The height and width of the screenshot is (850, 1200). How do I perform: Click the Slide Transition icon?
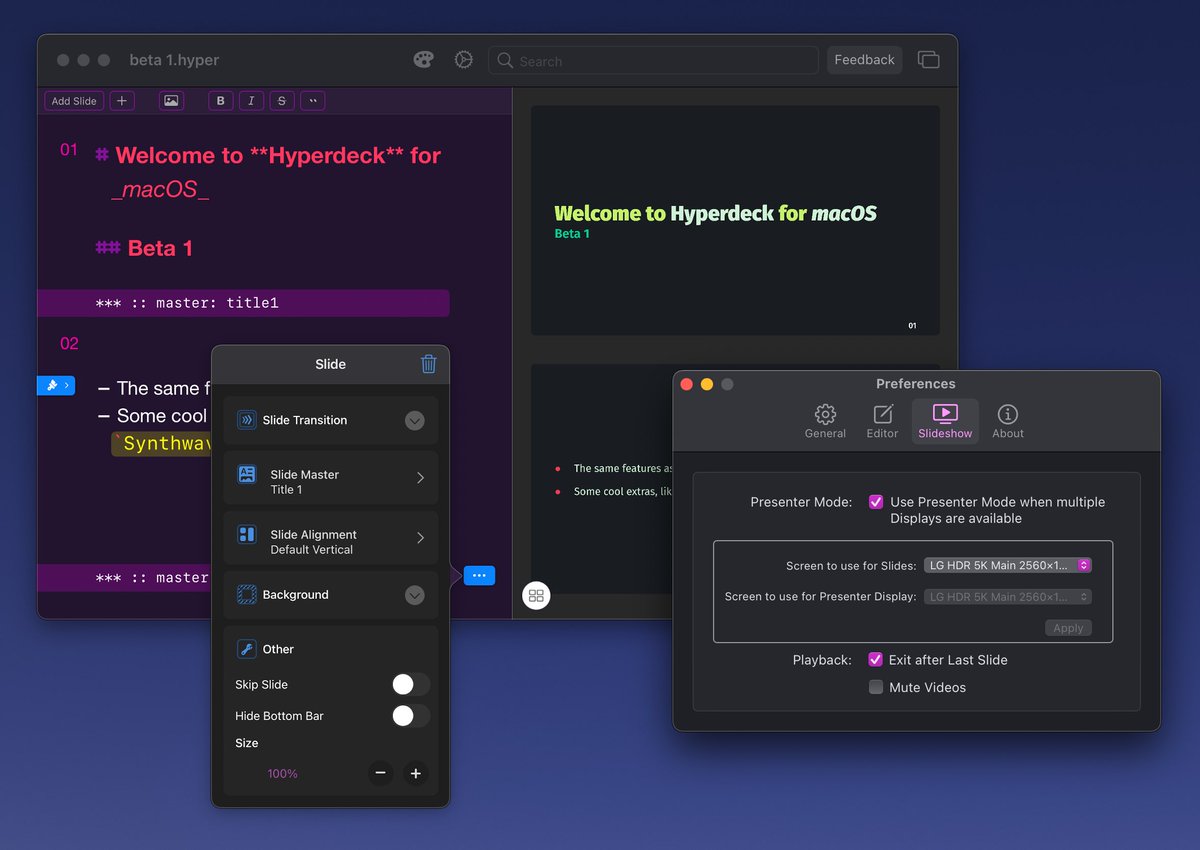coord(246,420)
